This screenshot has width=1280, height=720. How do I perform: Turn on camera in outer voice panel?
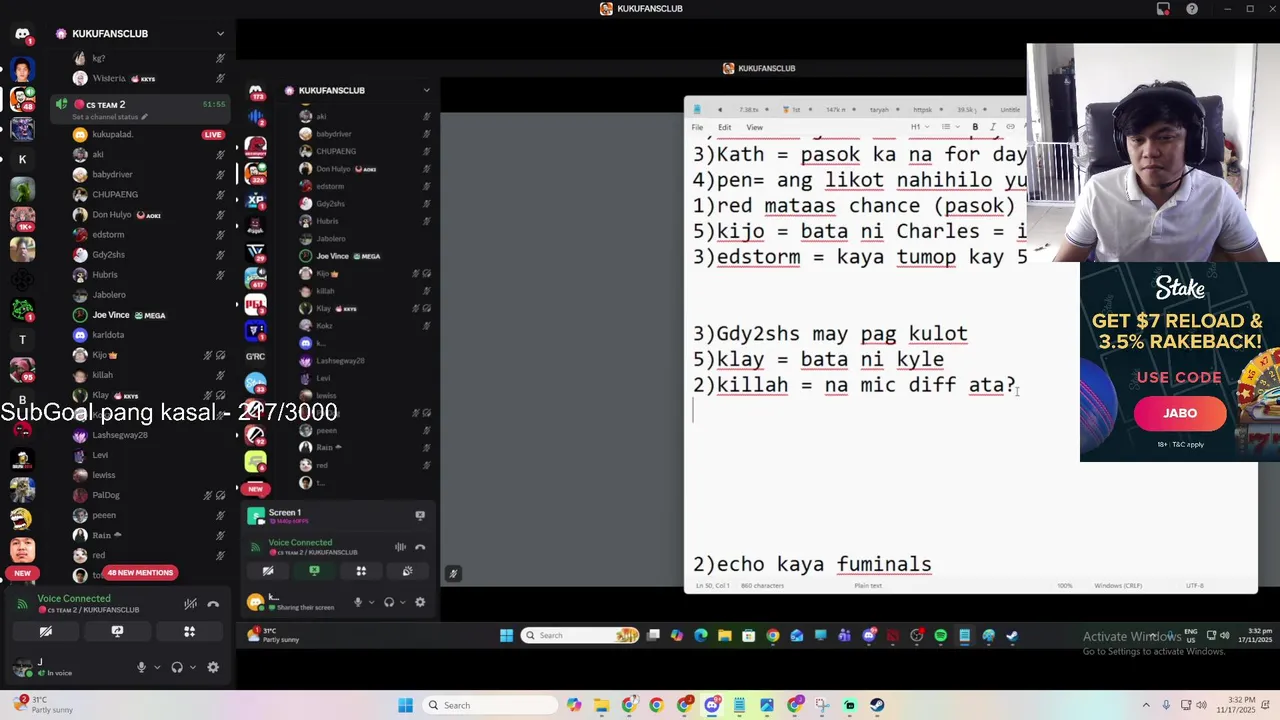point(46,632)
